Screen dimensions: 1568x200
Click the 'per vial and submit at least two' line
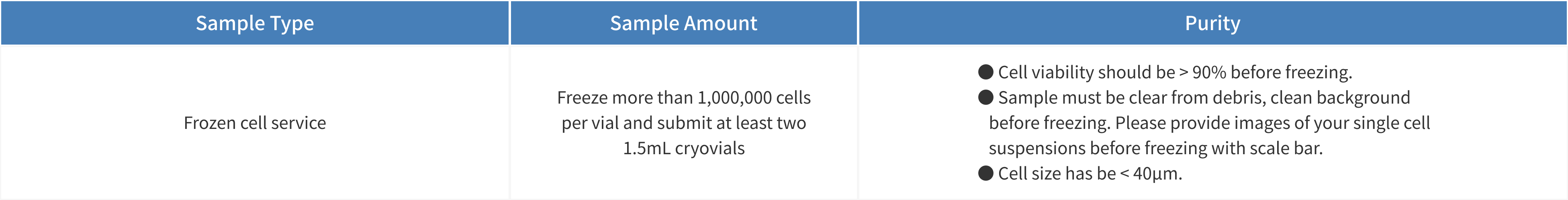[684, 123]
